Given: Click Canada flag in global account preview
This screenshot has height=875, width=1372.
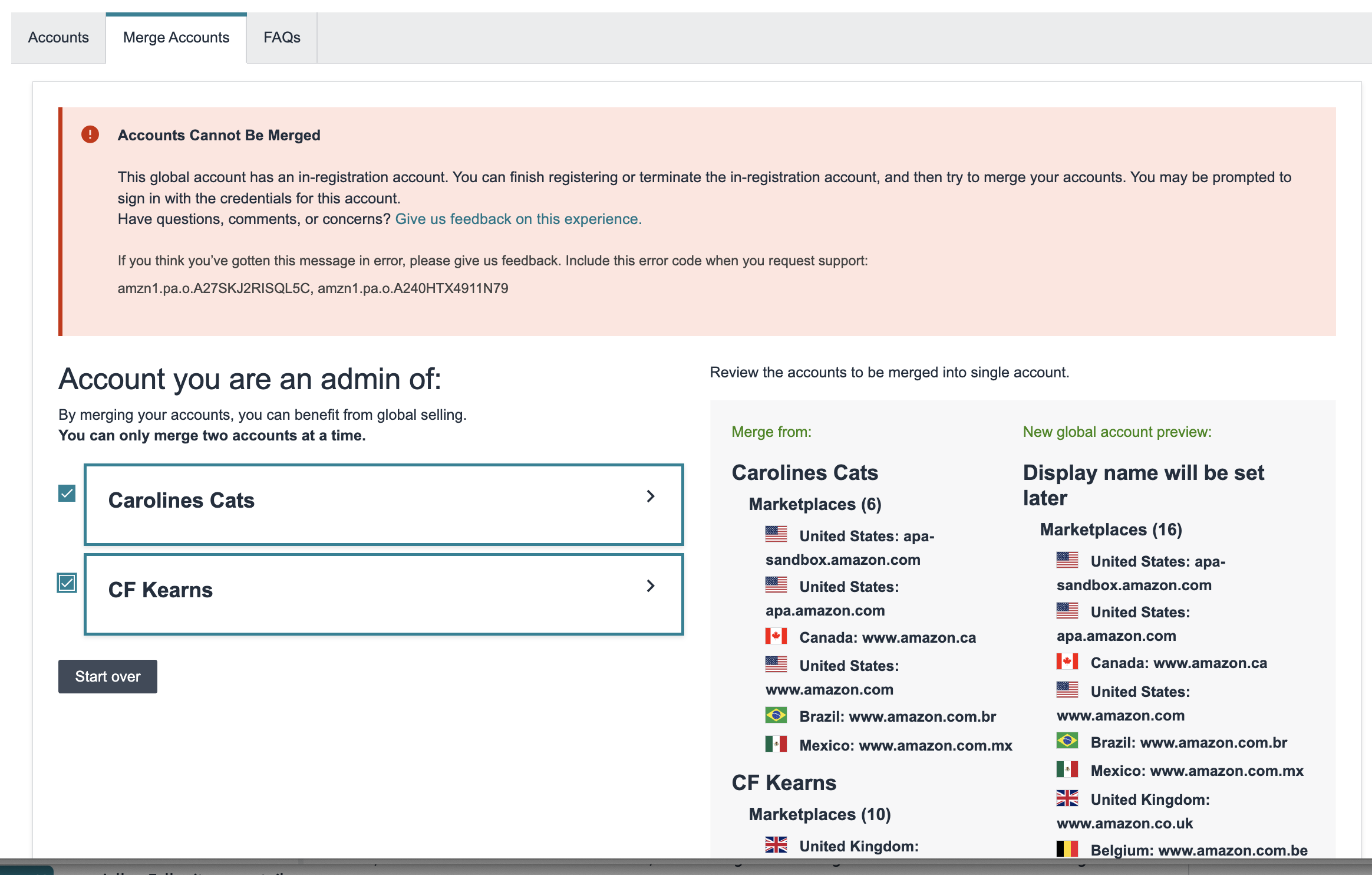Looking at the screenshot, I should pos(1067,662).
